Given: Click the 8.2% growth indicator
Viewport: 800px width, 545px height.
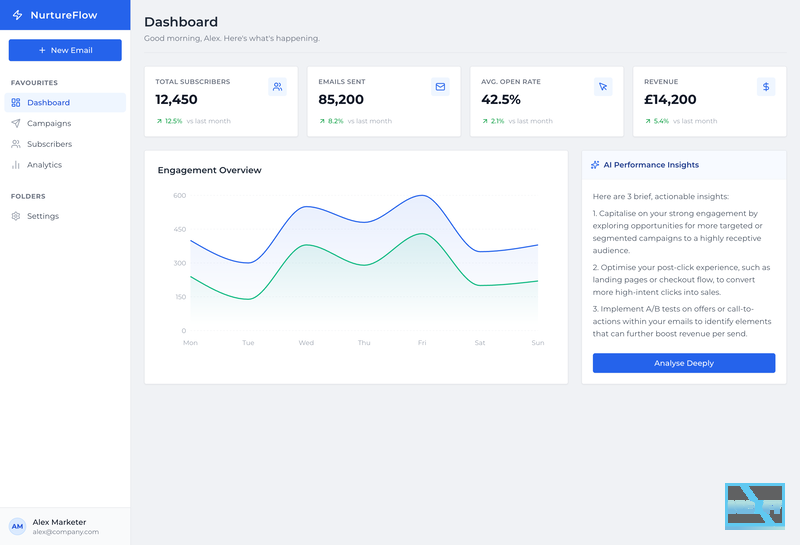Looking at the screenshot, I should [x=331, y=121].
